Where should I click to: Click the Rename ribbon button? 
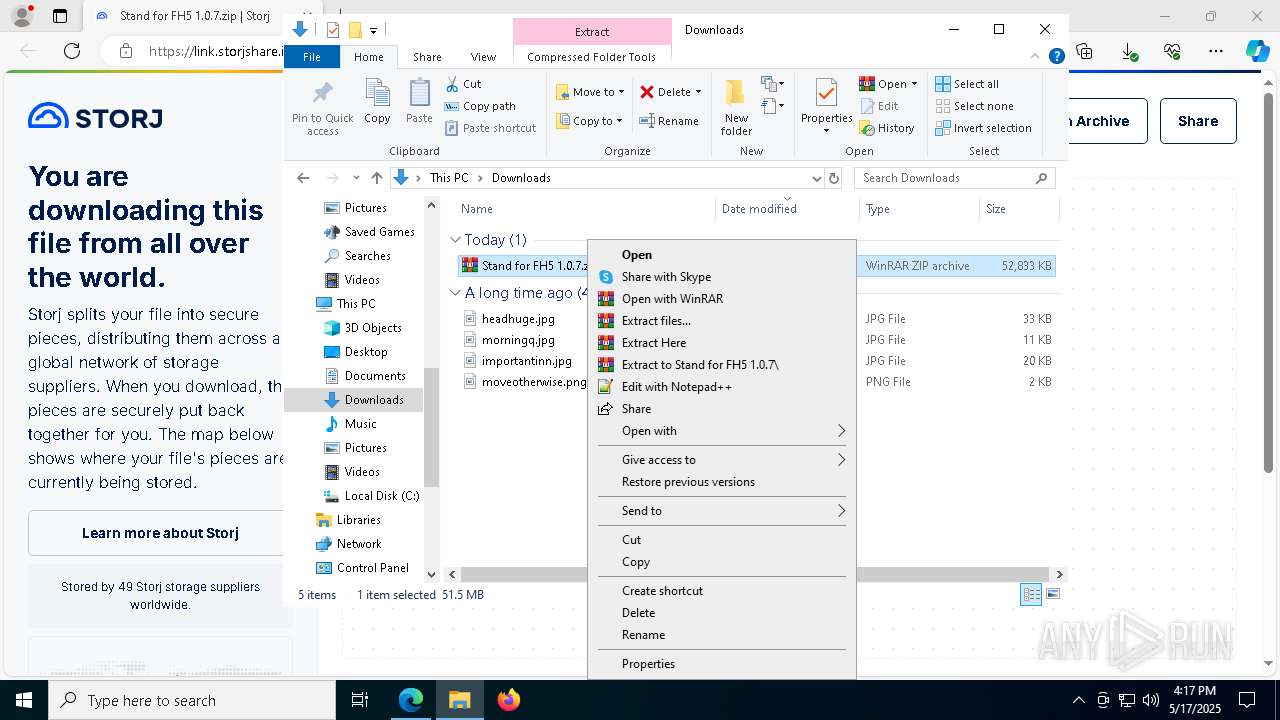coord(669,121)
